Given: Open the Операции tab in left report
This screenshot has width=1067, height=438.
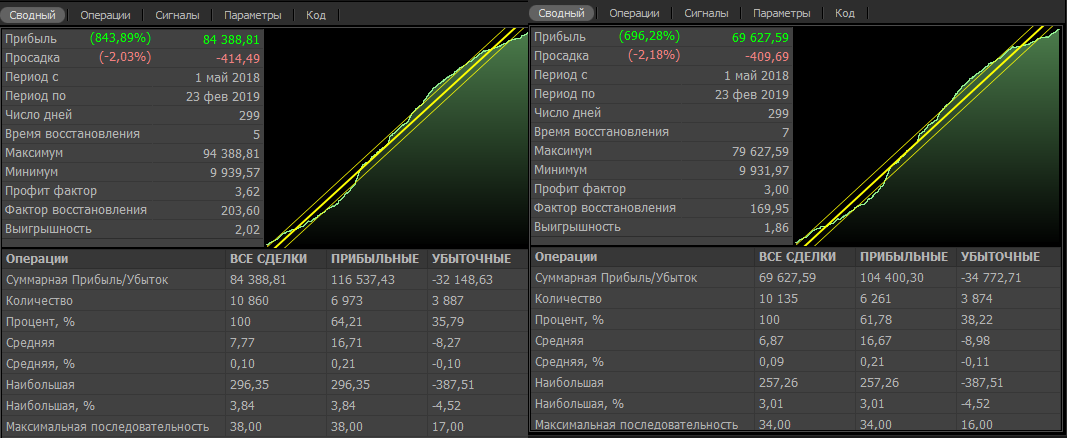Looking at the screenshot, I should [104, 15].
